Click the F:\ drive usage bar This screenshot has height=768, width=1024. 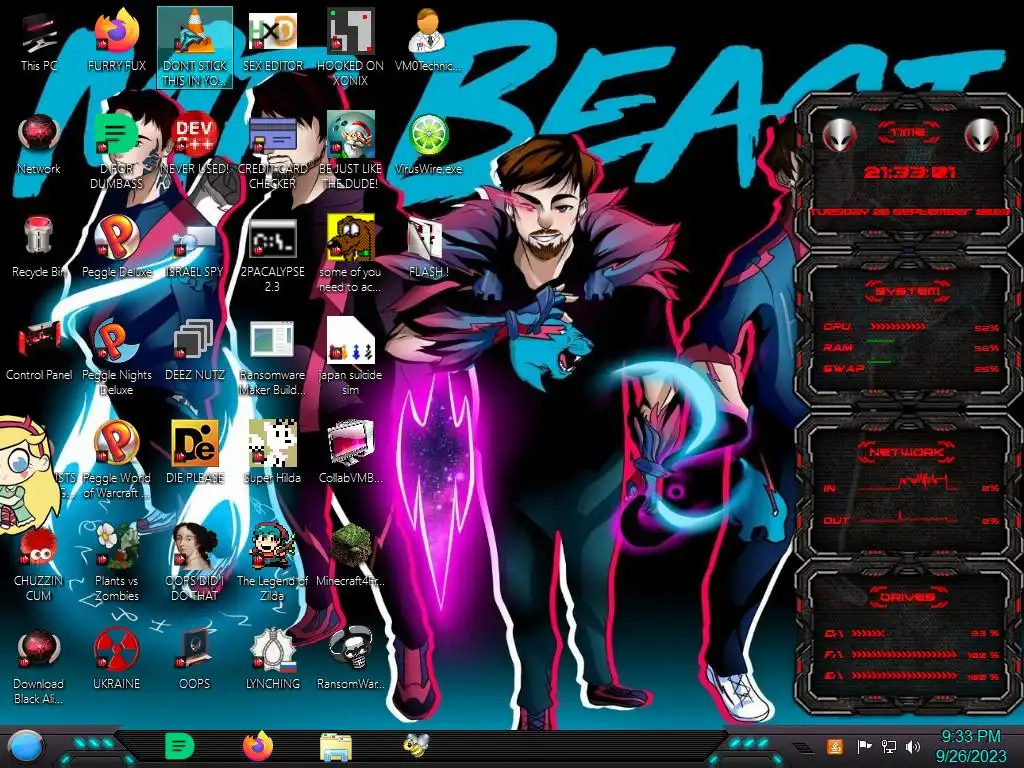(904, 654)
